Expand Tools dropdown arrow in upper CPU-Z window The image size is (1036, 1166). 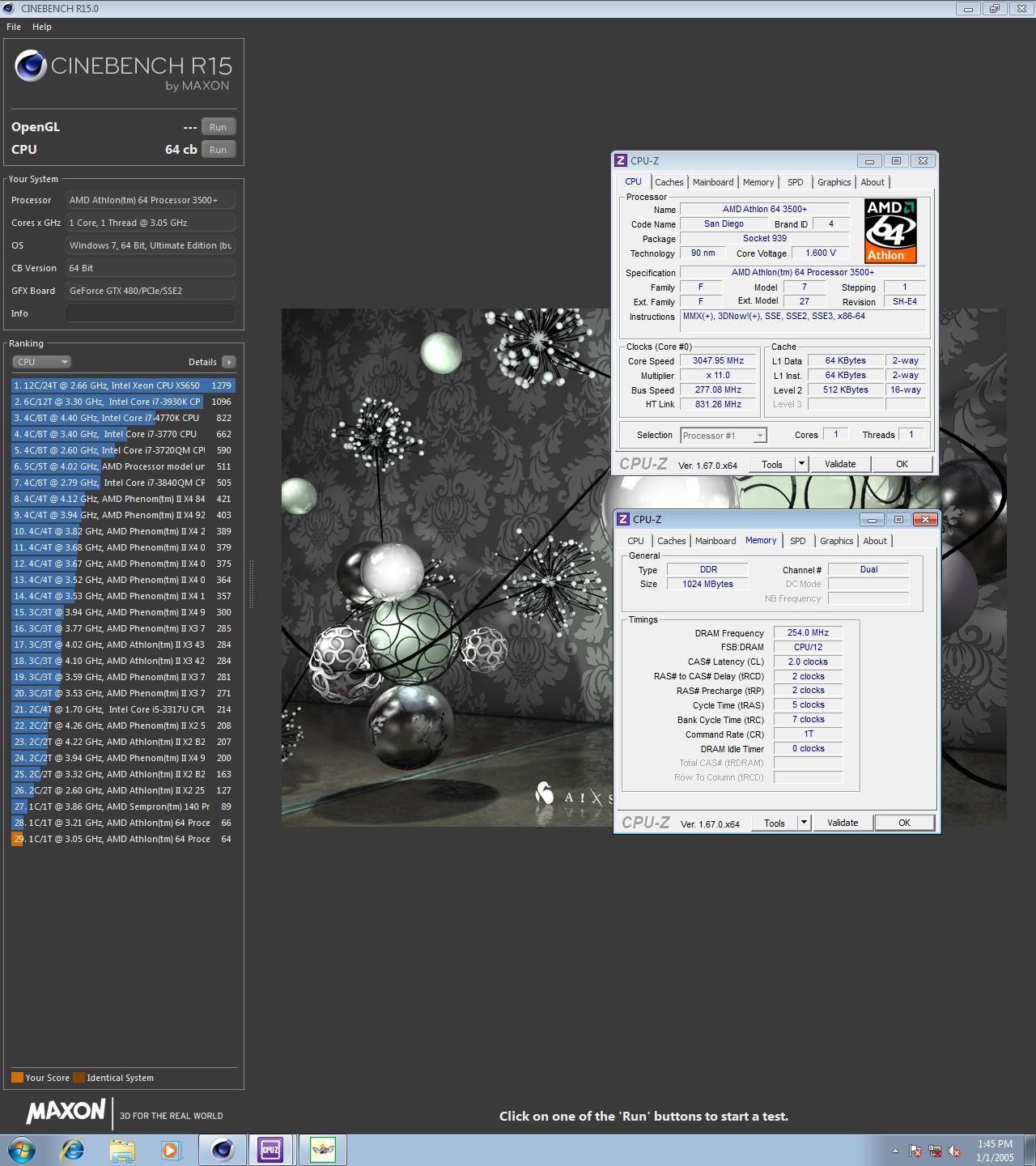click(801, 464)
